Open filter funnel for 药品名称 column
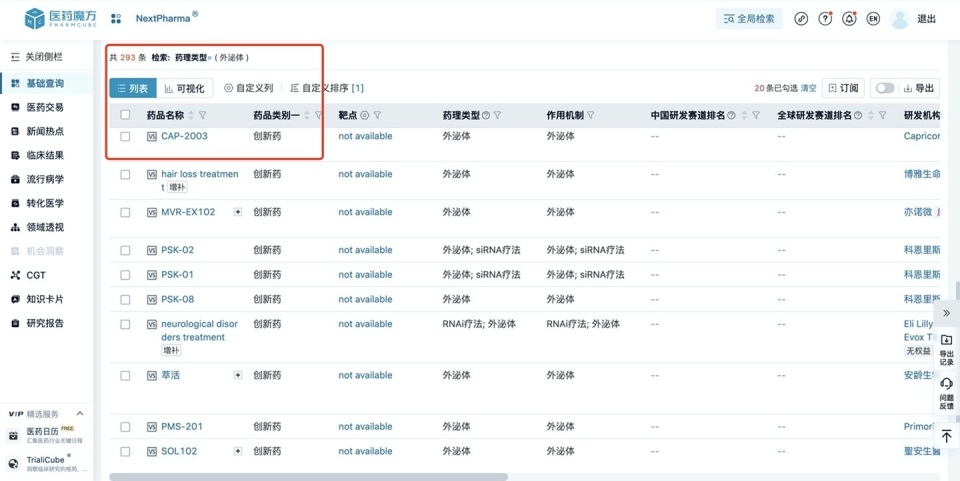 [203, 115]
